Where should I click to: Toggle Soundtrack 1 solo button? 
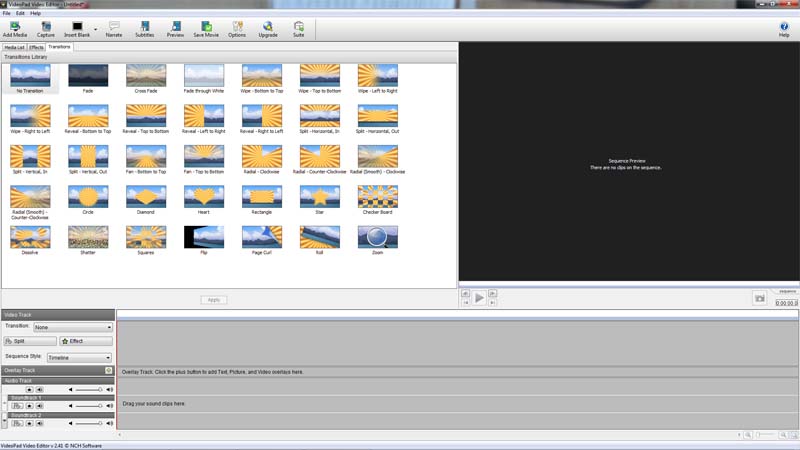pyautogui.click(x=29, y=406)
